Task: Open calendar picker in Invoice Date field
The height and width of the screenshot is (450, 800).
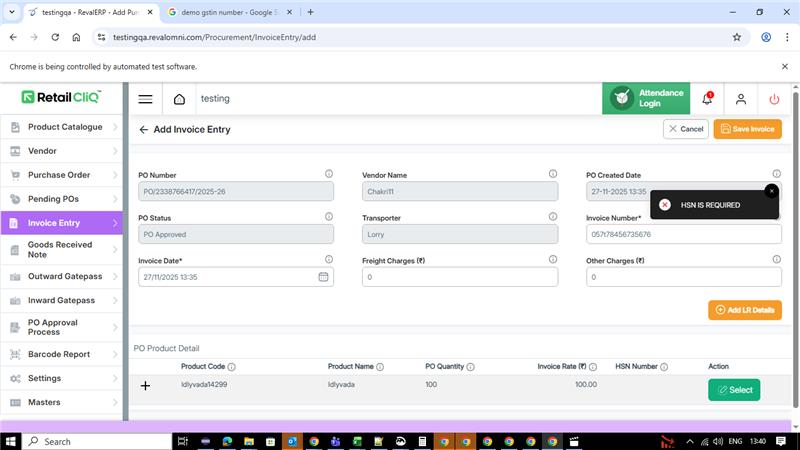Action: click(x=323, y=277)
